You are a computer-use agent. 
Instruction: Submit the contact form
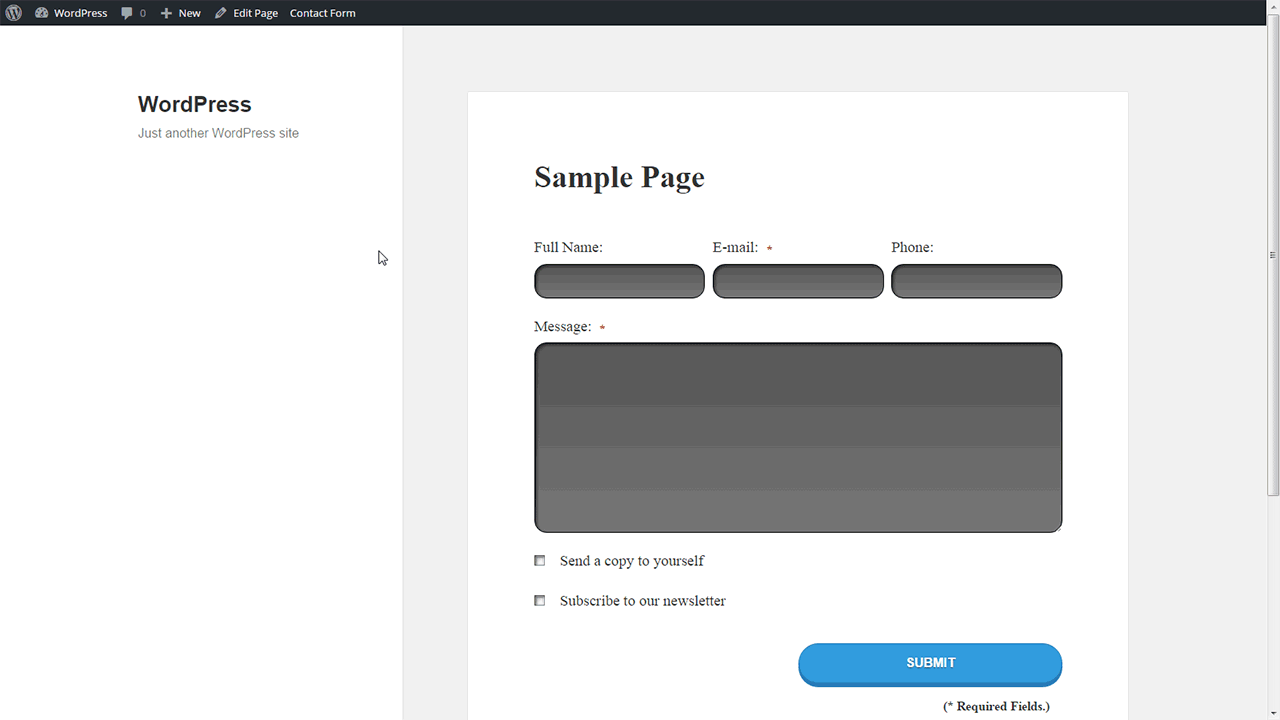click(x=930, y=664)
